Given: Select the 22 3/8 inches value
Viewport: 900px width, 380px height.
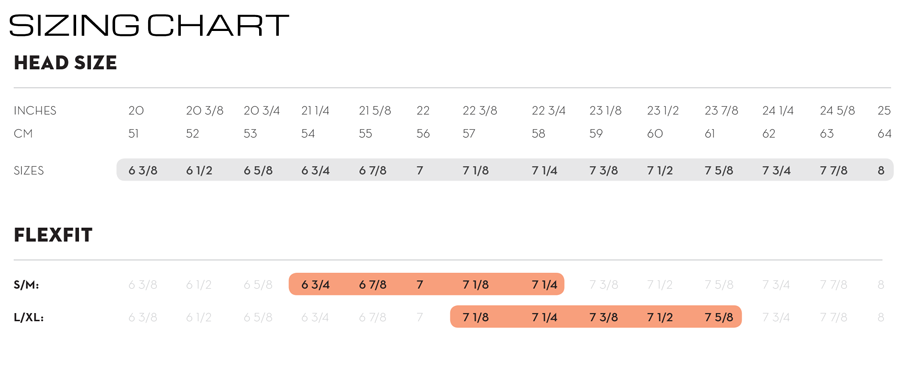Looking at the screenshot, I should coord(480,111).
